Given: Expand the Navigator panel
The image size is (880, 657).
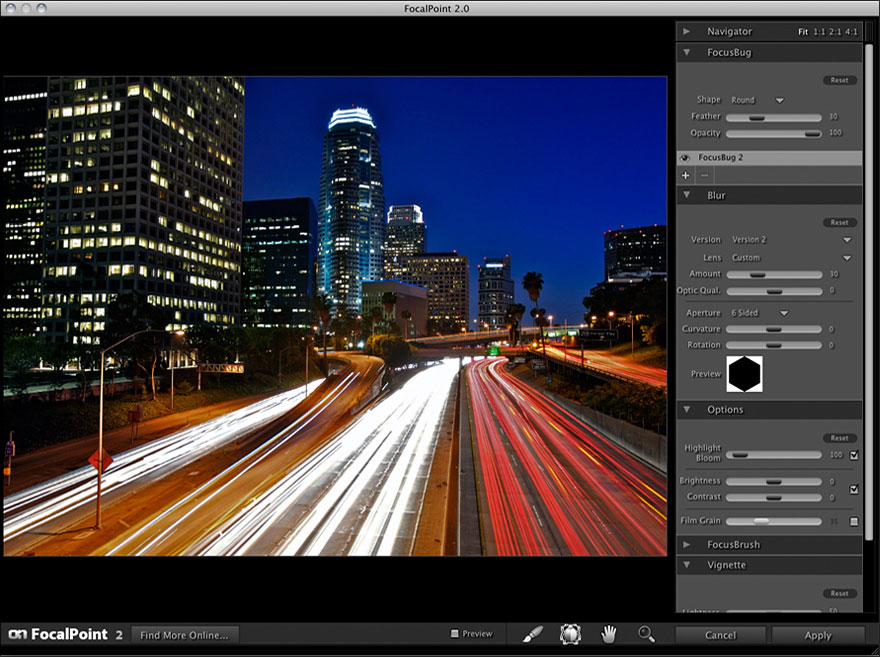Looking at the screenshot, I should (x=686, y=31).
